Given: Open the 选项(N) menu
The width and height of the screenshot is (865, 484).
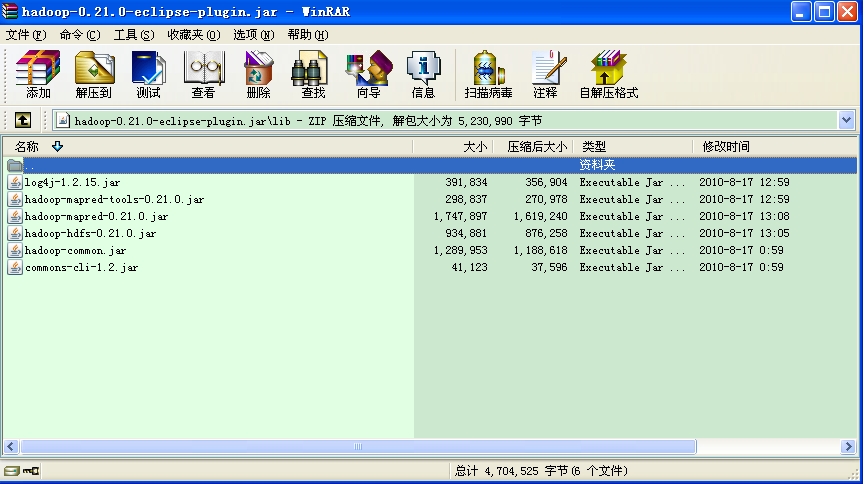Looking at the screenshot, I should pos(254,35).
